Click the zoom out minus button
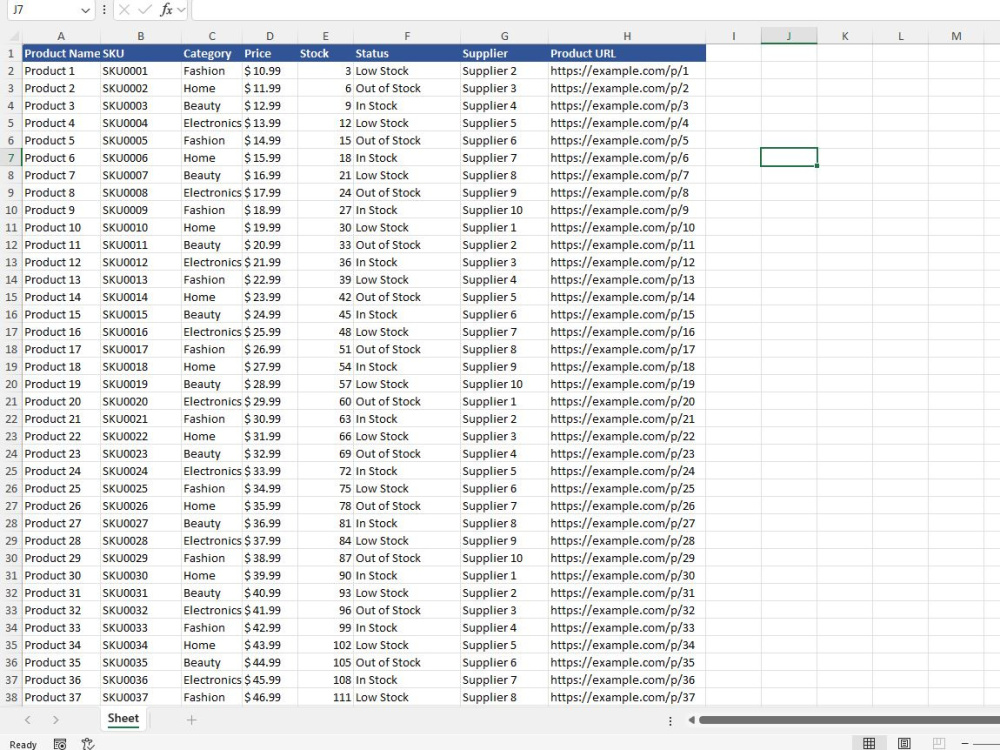 click(x=965, y=744)
